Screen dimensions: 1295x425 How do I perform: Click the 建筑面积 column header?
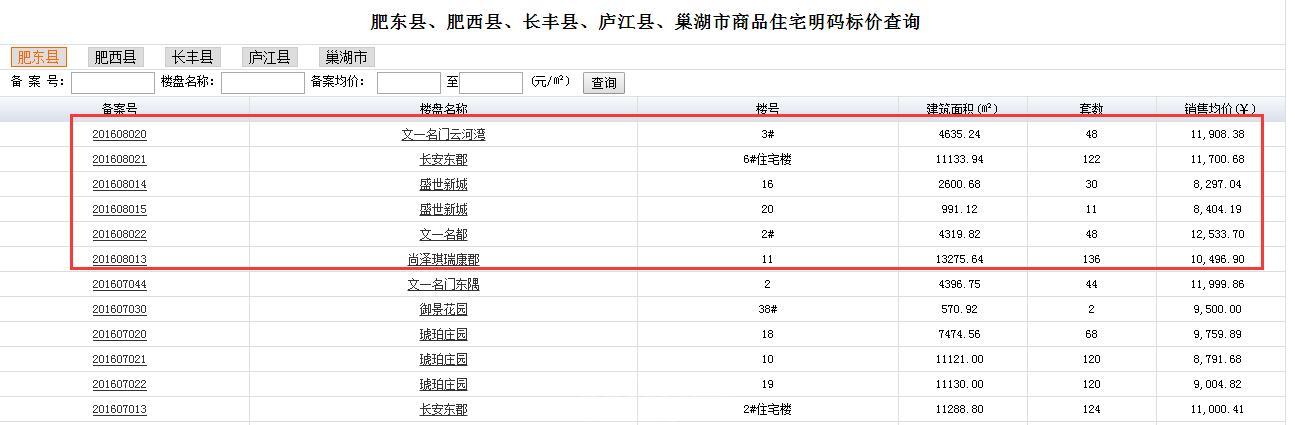coord(961,108)
